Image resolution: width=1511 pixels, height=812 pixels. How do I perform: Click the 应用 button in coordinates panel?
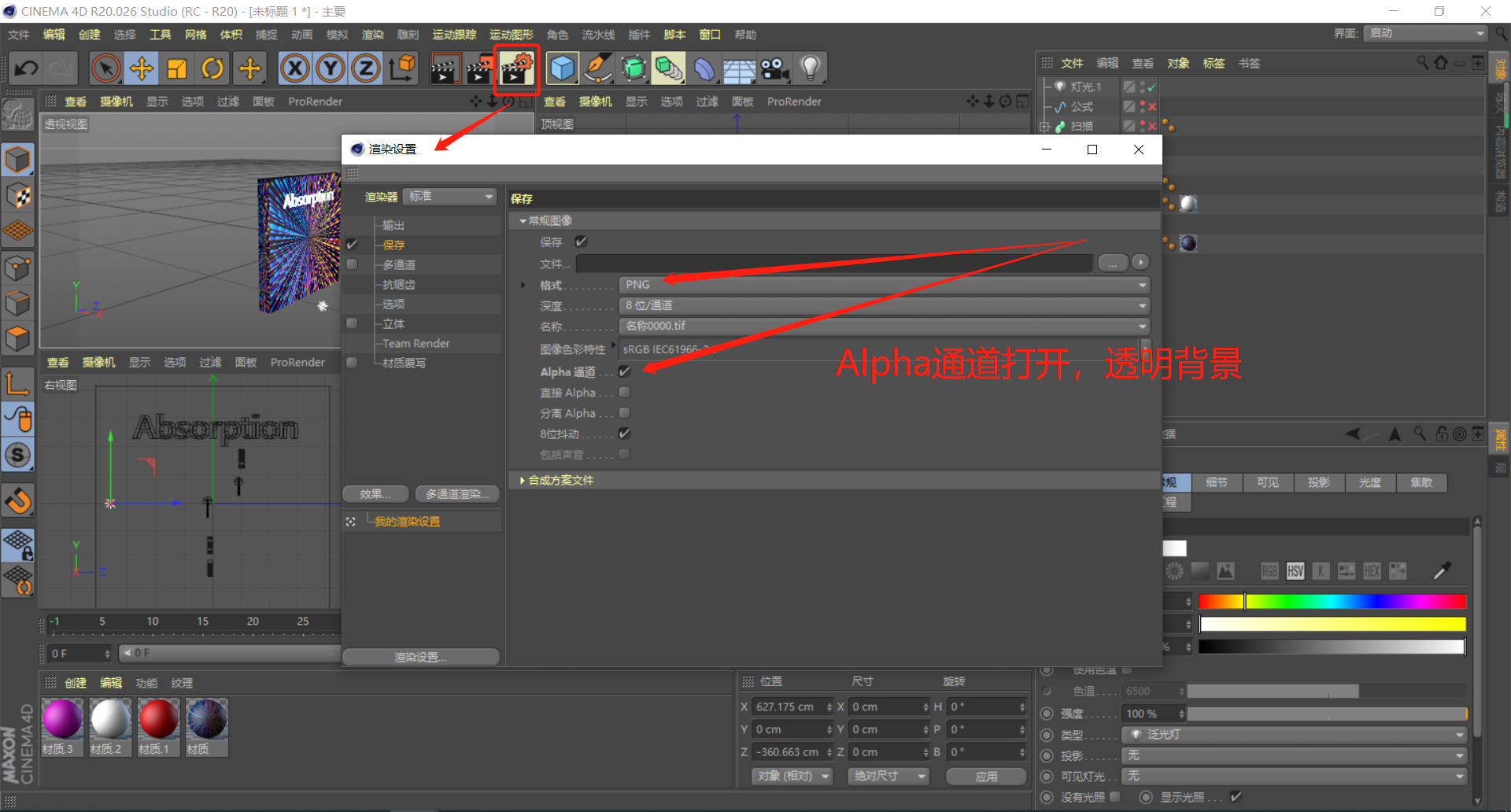985,777
